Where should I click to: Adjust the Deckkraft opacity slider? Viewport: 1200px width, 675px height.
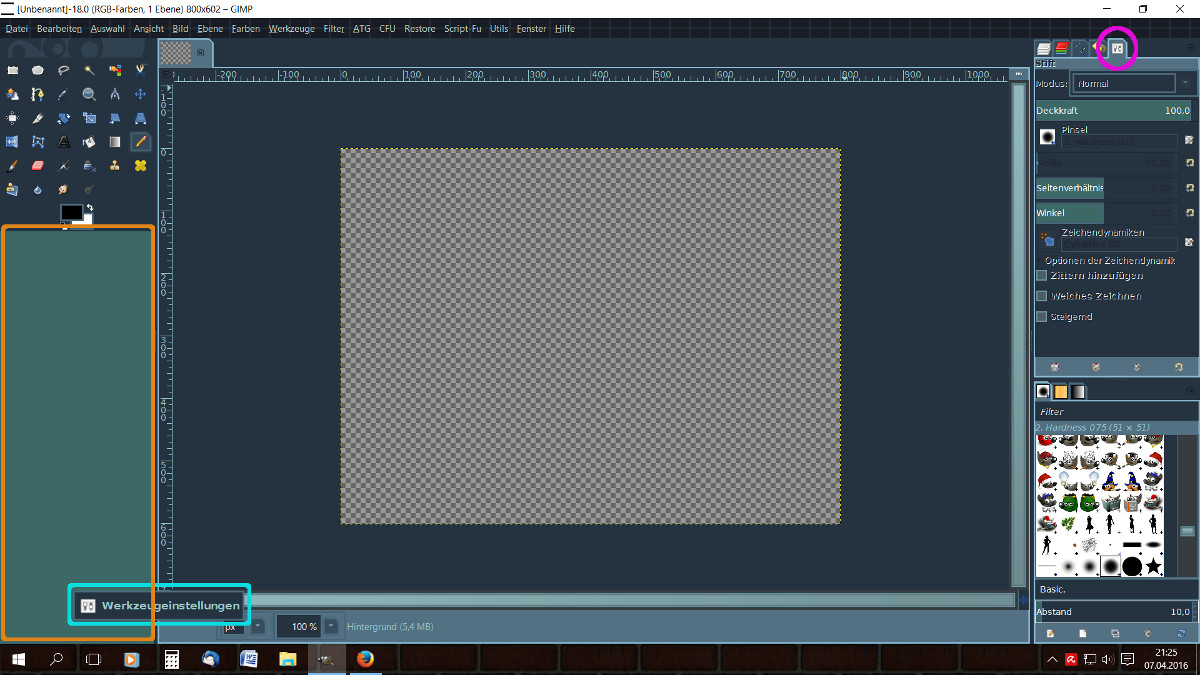pyautogui.click(x=1113, y=110)
